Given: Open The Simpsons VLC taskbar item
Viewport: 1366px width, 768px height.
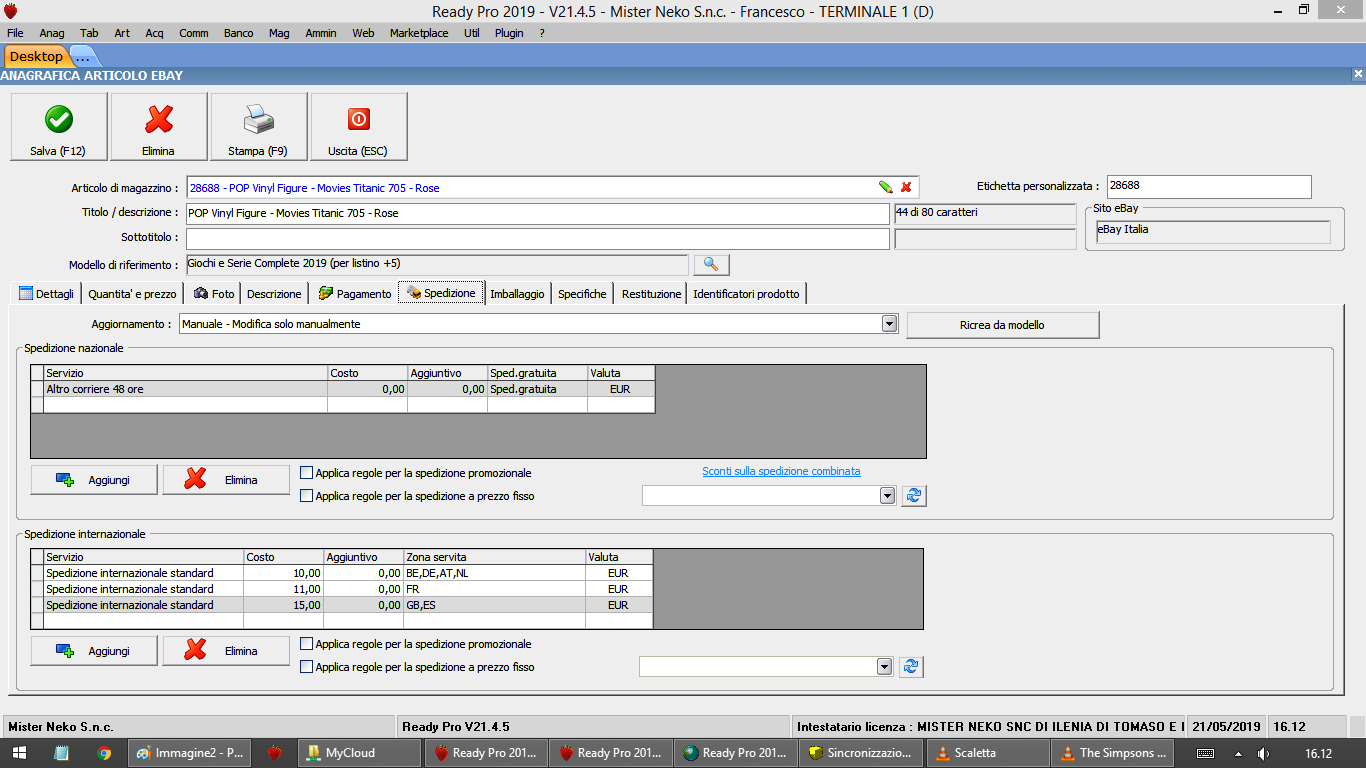Looking at the screenshot, I should pos(1112,753).
